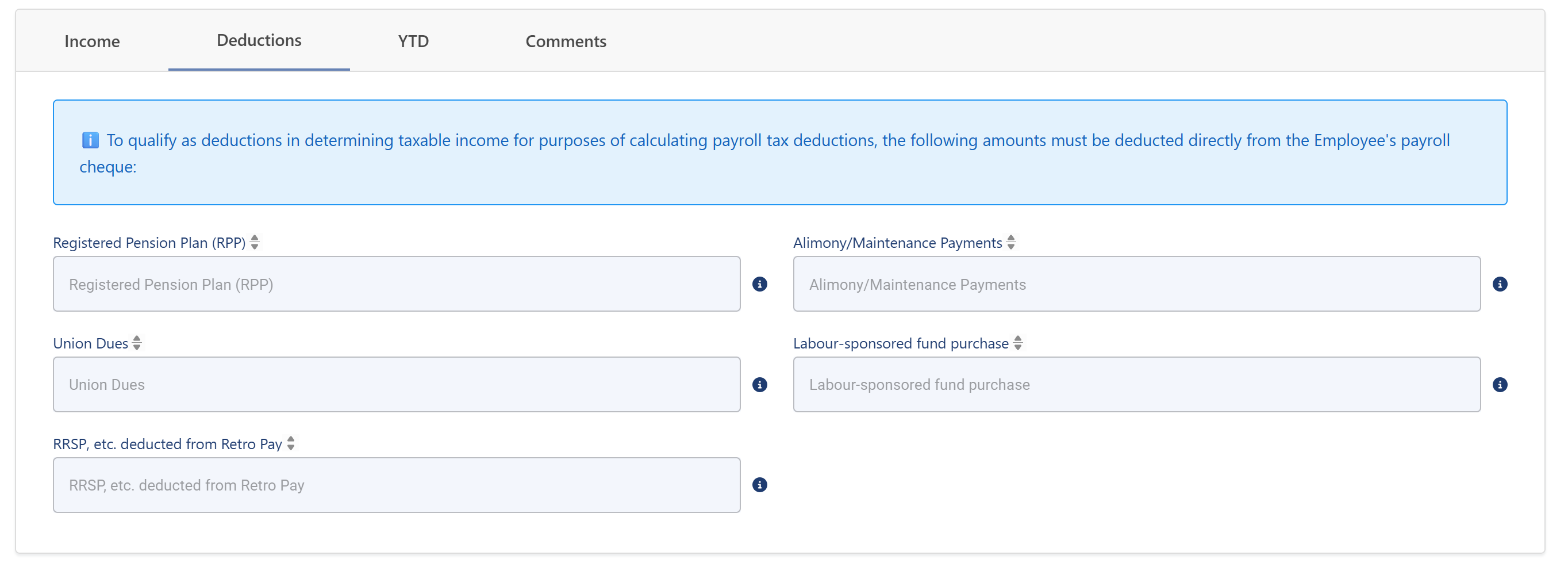Viewport: 1568px width, 567px height.
Task: Focus the Registered Pension Plan (RPP) input field
Action: 397,285
